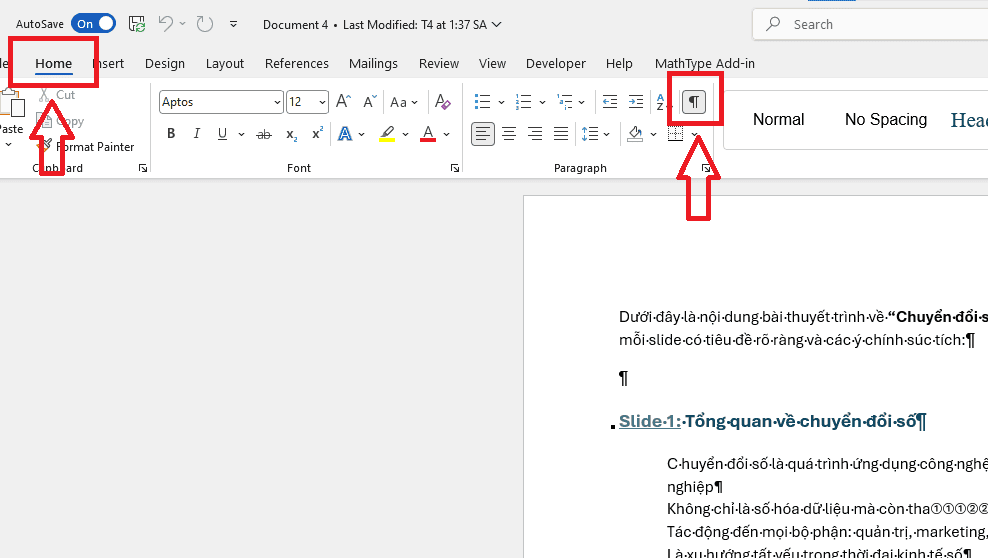988x558 pixels.
Task: Open the font size dropdown
Action: (323, 102)
